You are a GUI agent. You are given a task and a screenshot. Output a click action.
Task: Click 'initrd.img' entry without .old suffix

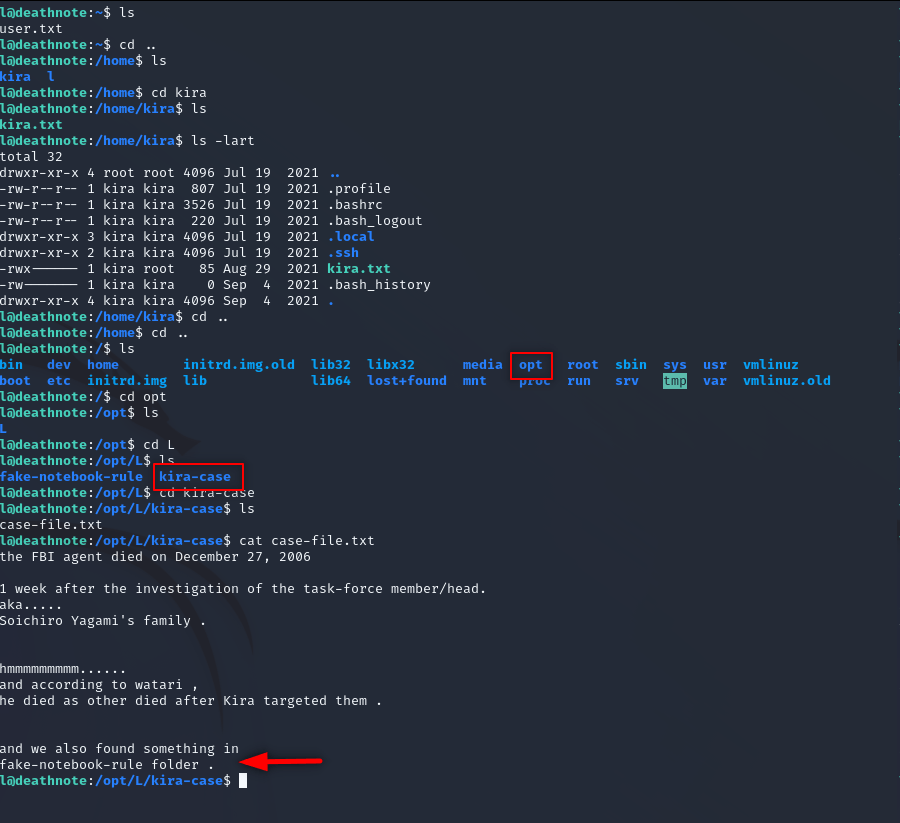(127, 381)
